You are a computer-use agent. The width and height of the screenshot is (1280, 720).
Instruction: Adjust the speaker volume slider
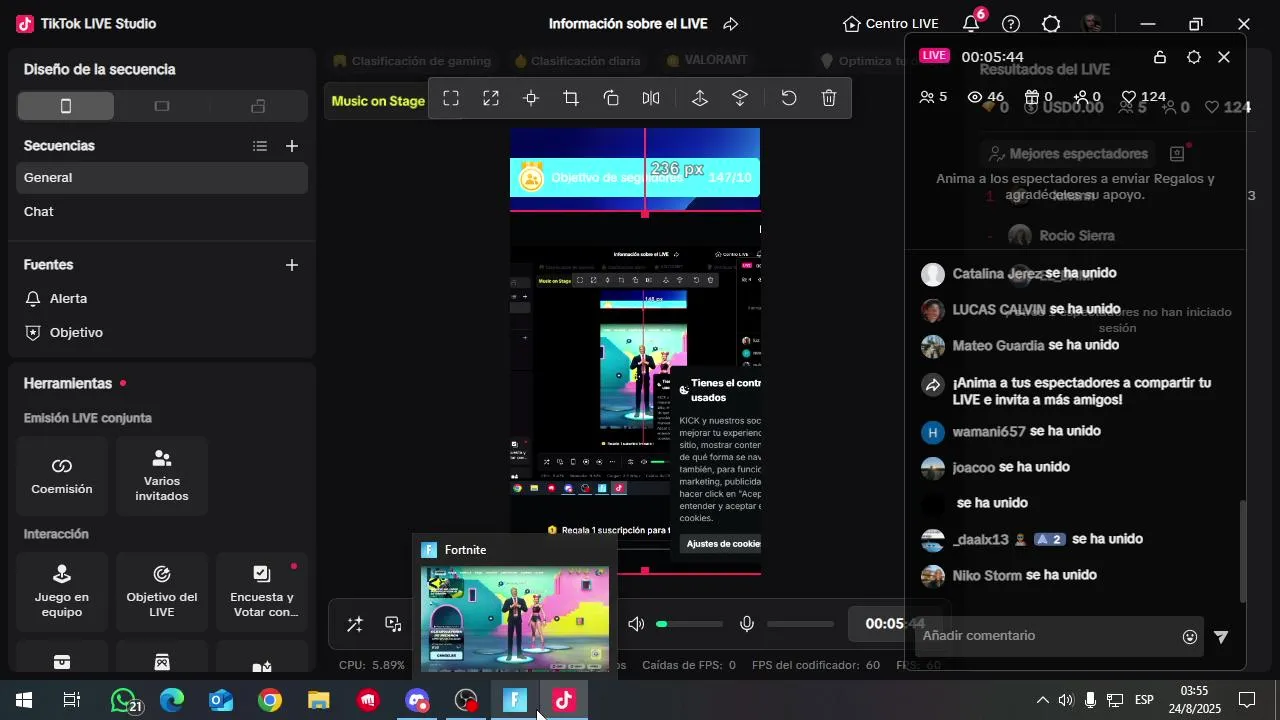690,624
